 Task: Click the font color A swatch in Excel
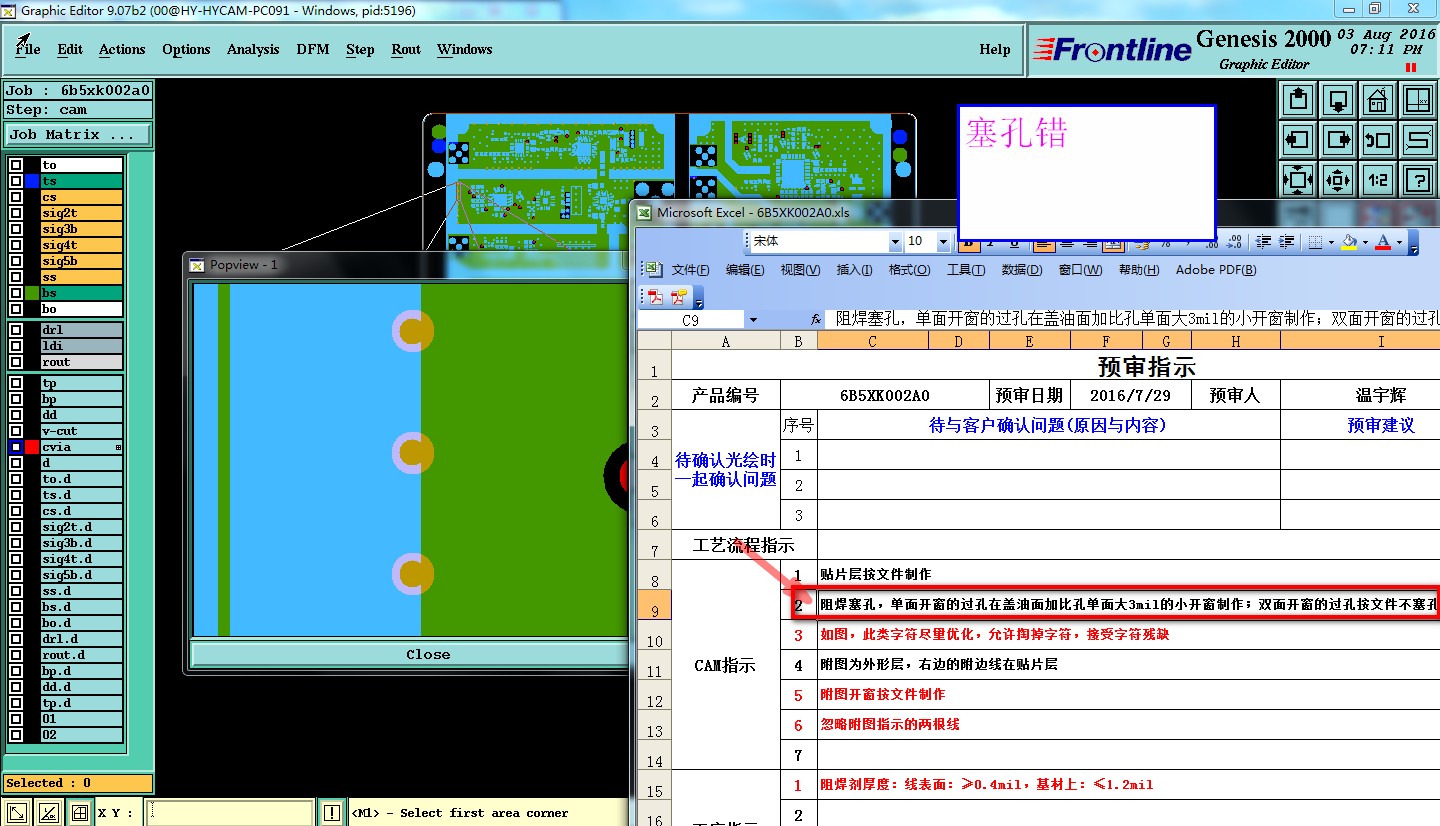tap(1383, 242)
